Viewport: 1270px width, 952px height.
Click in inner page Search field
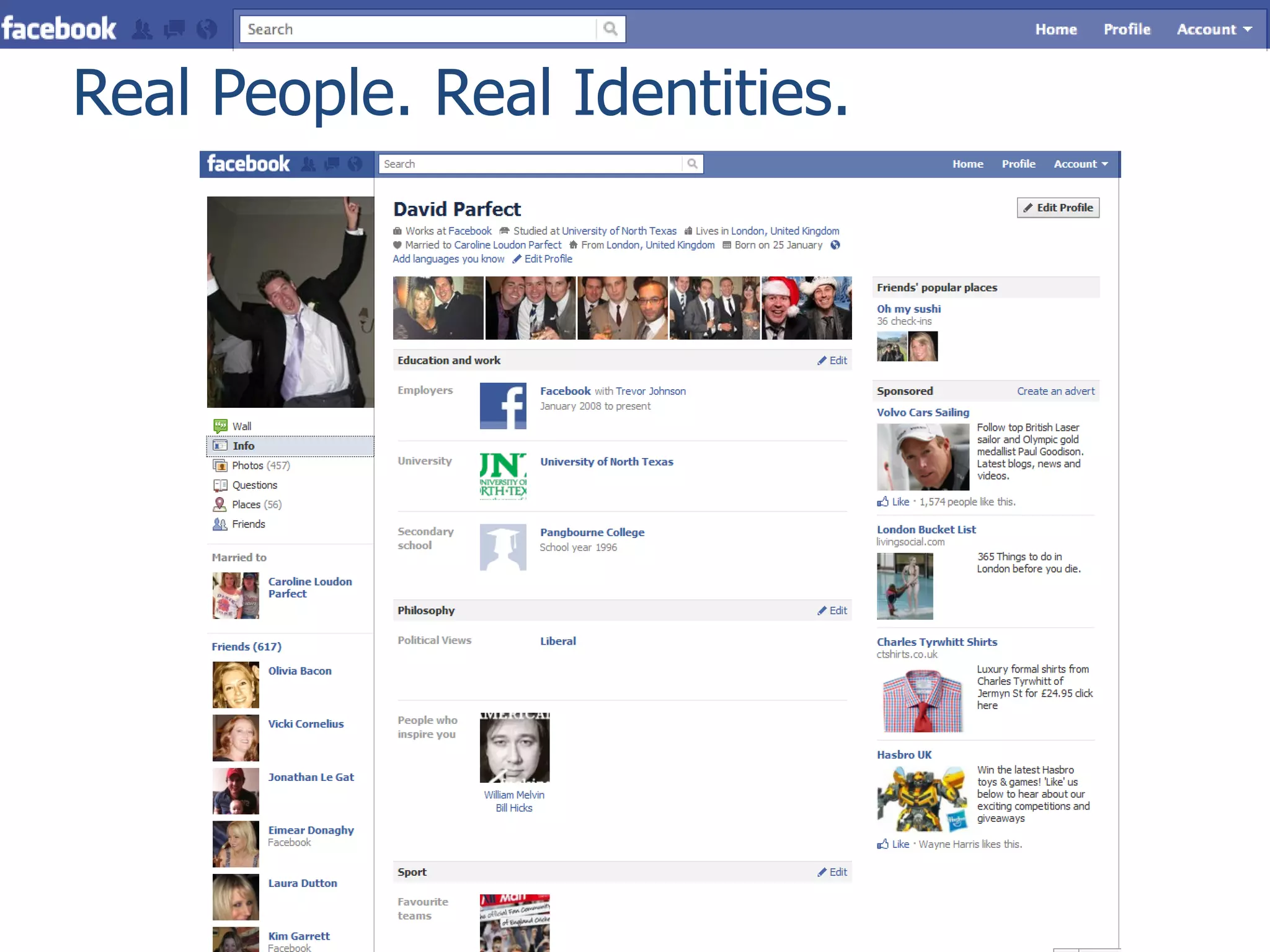(x=530, y=164)
